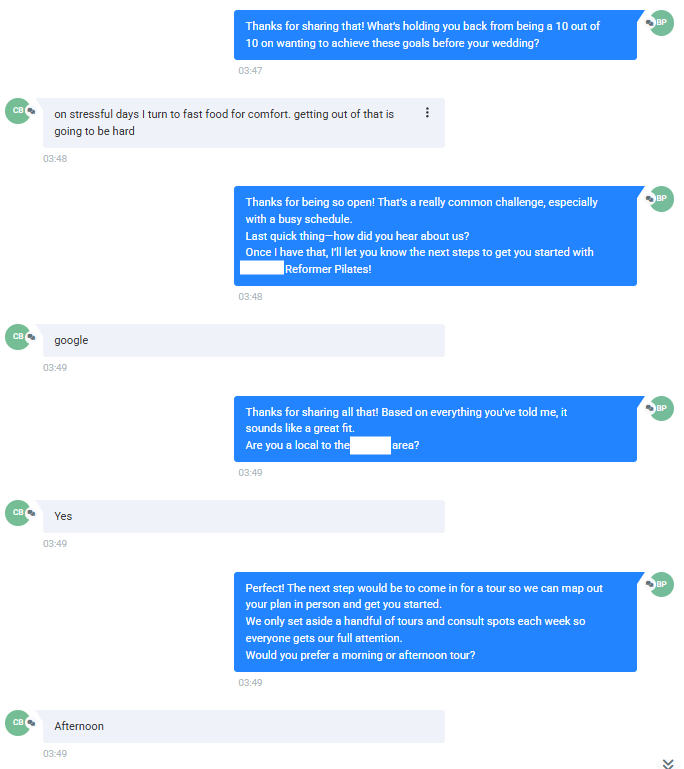Jump to latest messages via double-chevron arrow

[x=668, y=763]
